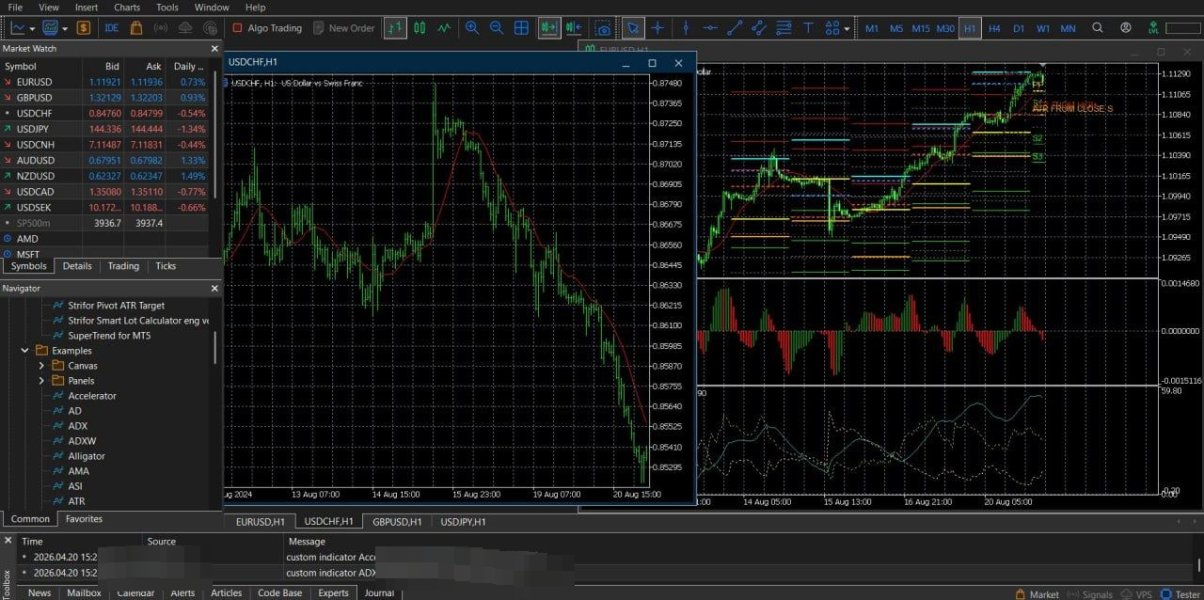Switch to the GBPUSD,H1 chart tab
1204x600 pixels.
coord(397,522)
